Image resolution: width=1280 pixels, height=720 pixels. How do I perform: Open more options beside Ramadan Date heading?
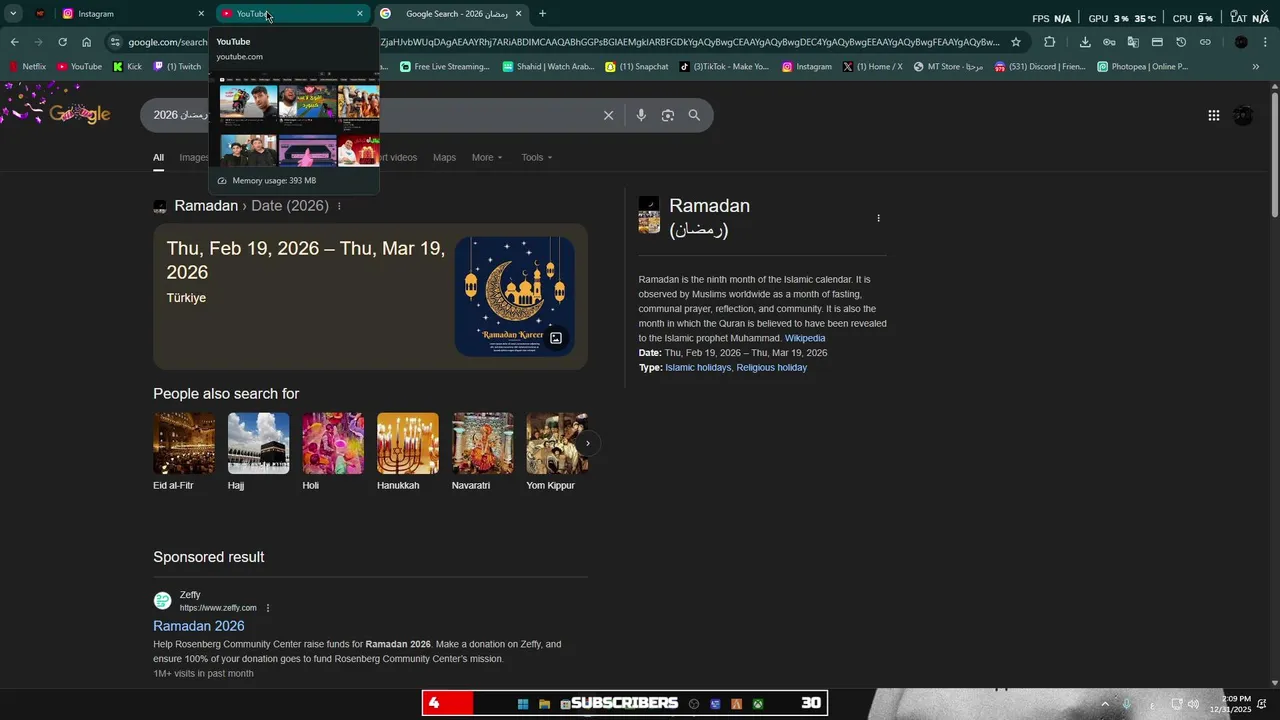click(x=339, y=206)
